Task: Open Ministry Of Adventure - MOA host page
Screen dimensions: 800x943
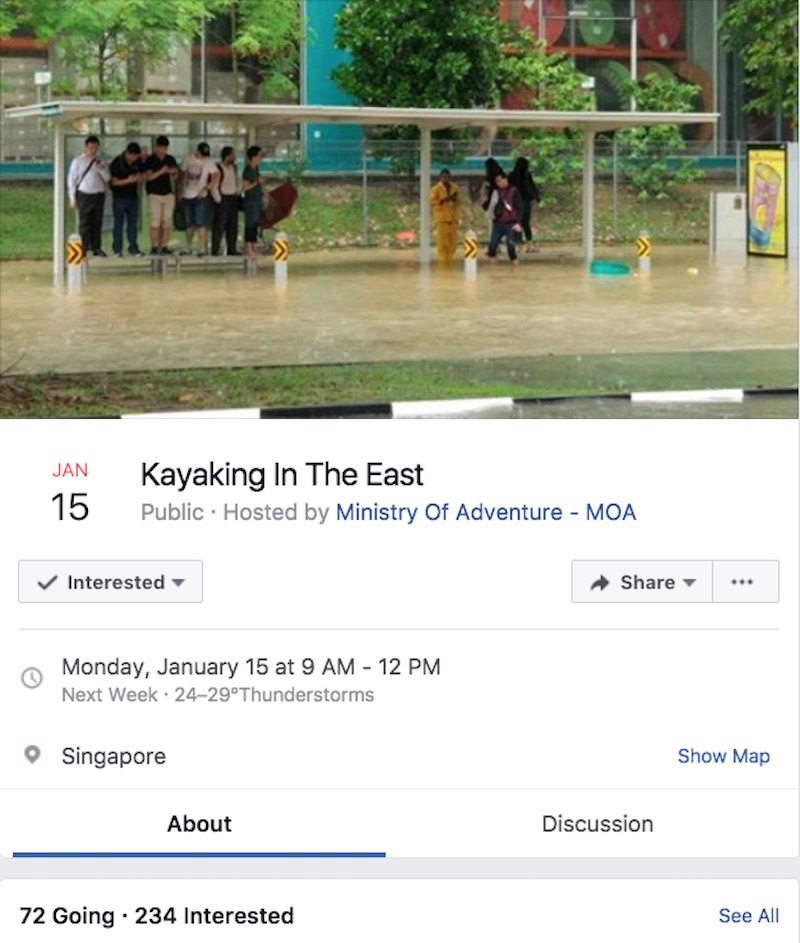Action: [486, 513]
